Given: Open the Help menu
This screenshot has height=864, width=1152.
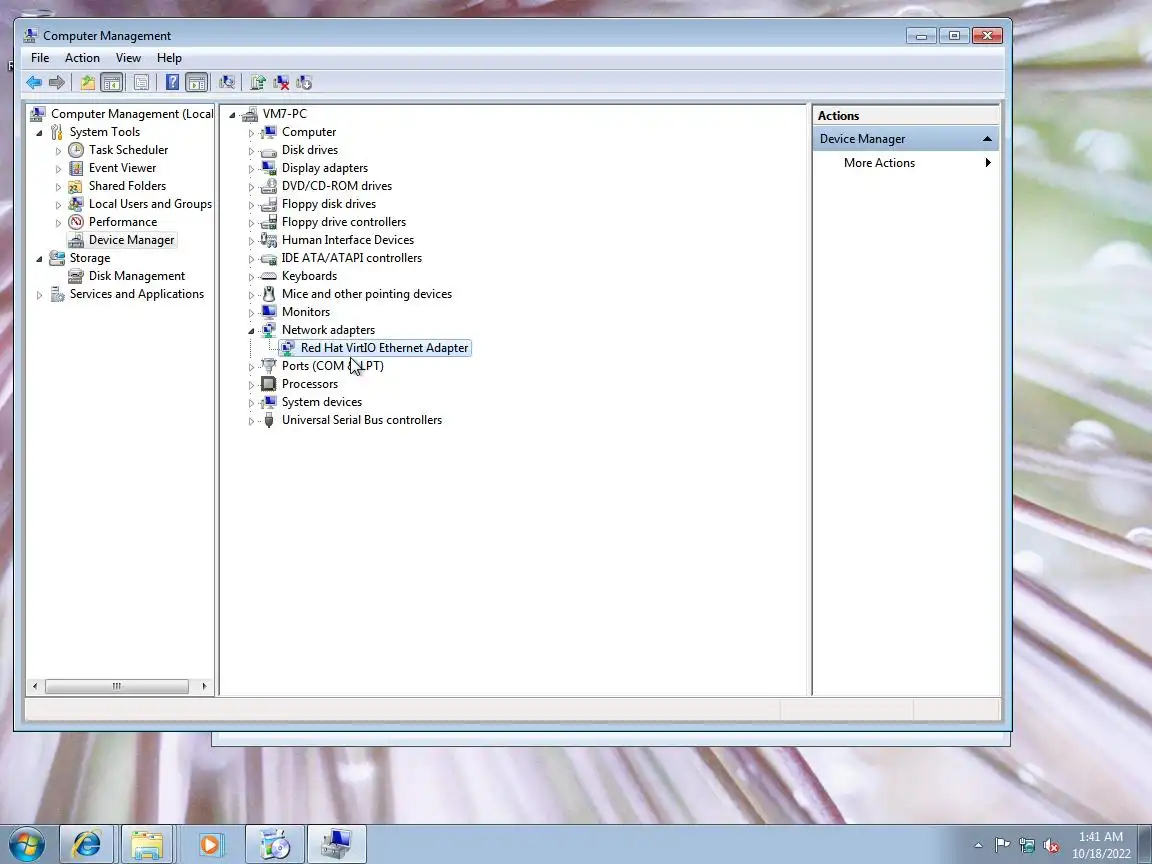Looking at the screenshot, I should click(x=169, y=57).
